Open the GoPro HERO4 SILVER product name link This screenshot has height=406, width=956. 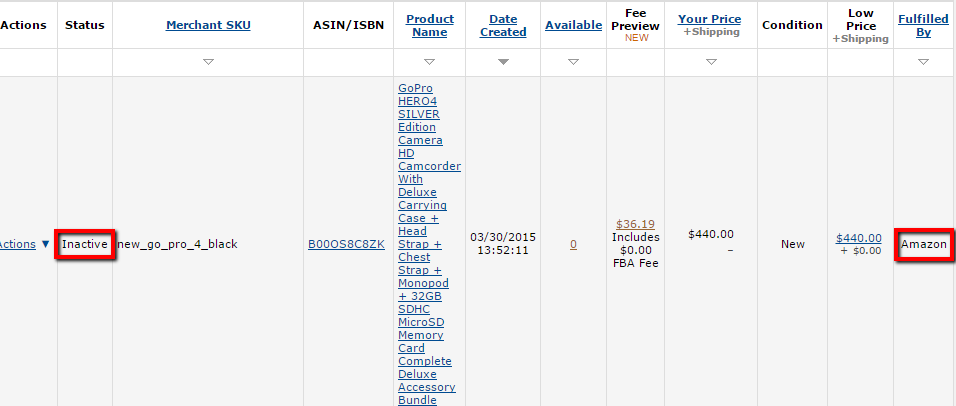(429, 244)
